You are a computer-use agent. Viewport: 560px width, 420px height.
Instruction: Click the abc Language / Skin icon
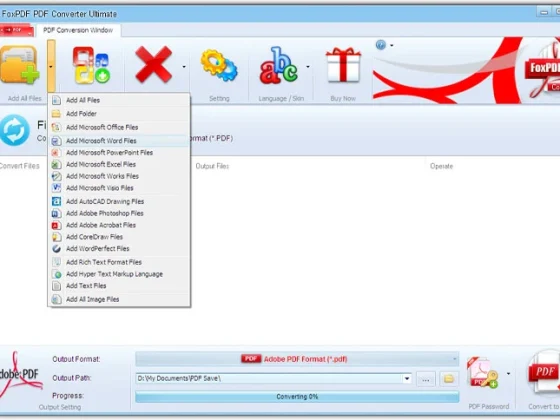pyautogui.click(x=279, y=65)
